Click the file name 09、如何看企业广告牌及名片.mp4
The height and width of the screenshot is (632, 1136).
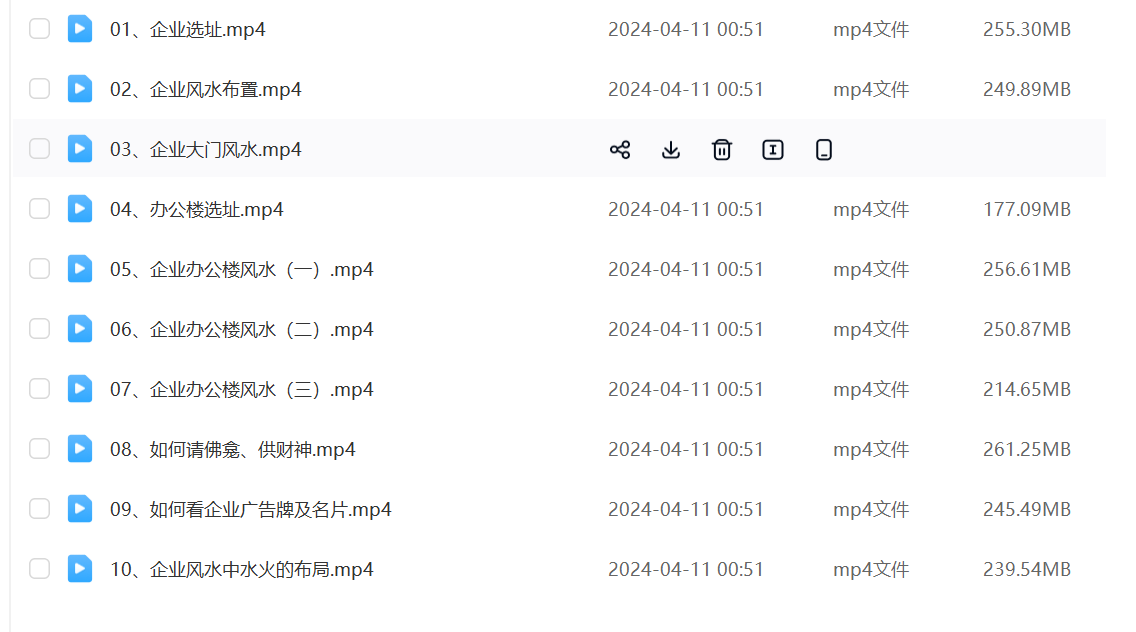(x=250, y=510)
